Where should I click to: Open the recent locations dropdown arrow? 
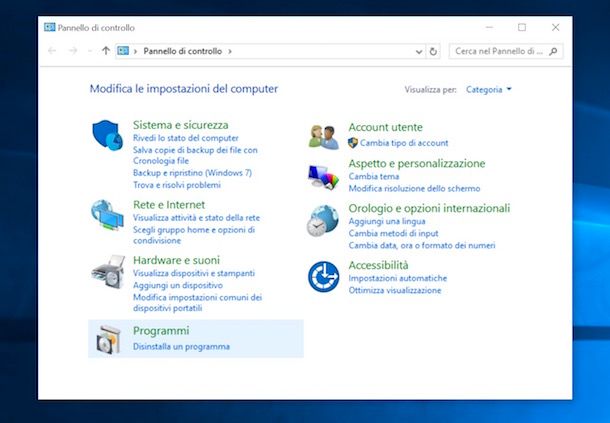(90, 51)
